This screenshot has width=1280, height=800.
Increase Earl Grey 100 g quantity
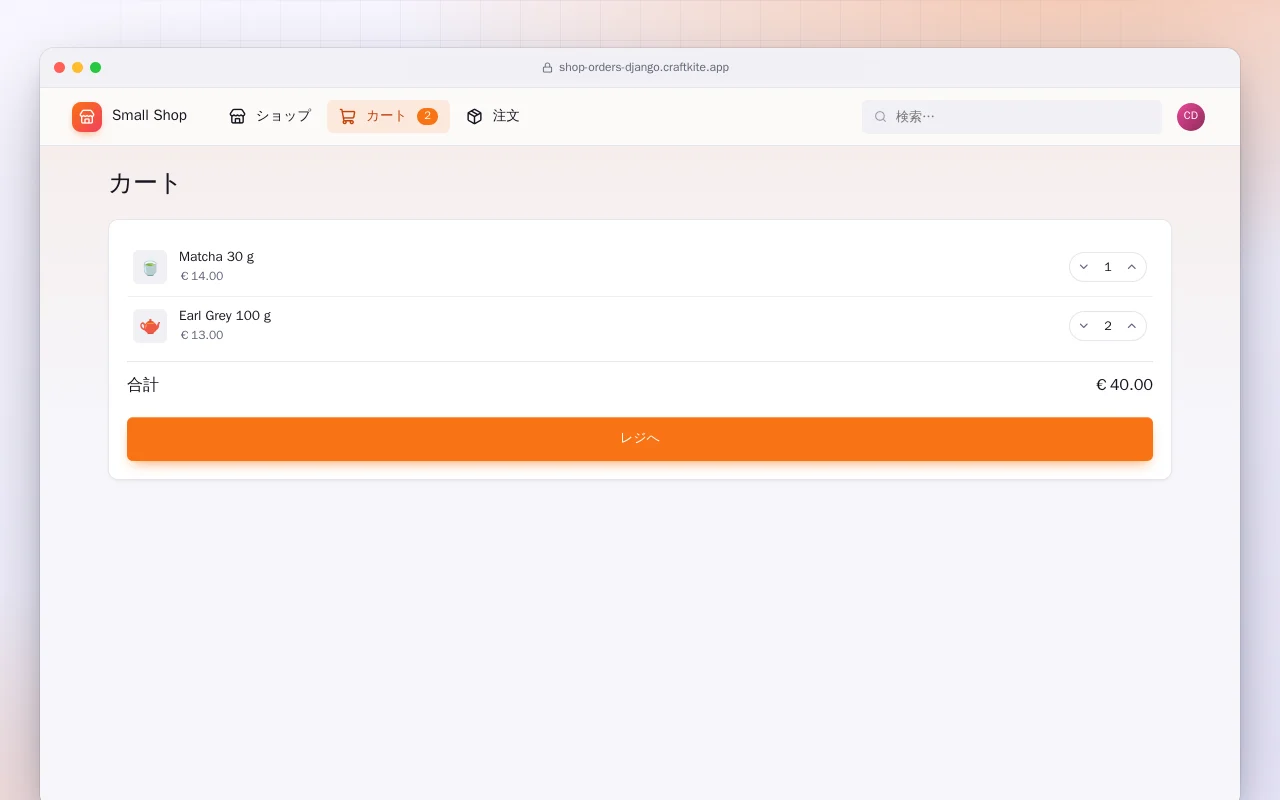point(1132,326)
